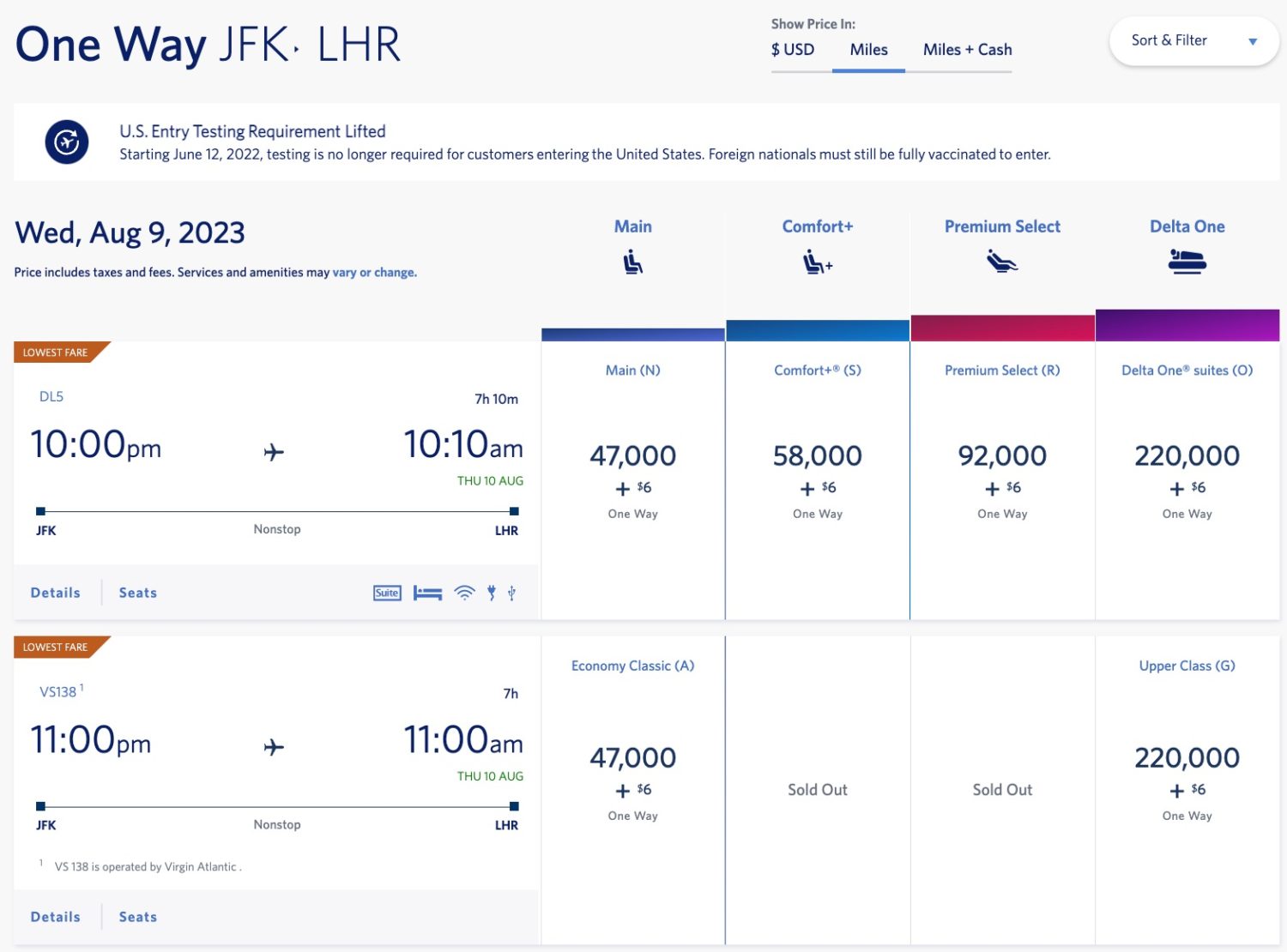The image size is (1287, 952).
Task: Select the 47,000 miles Main (N) fare
Action: point(632,455)
